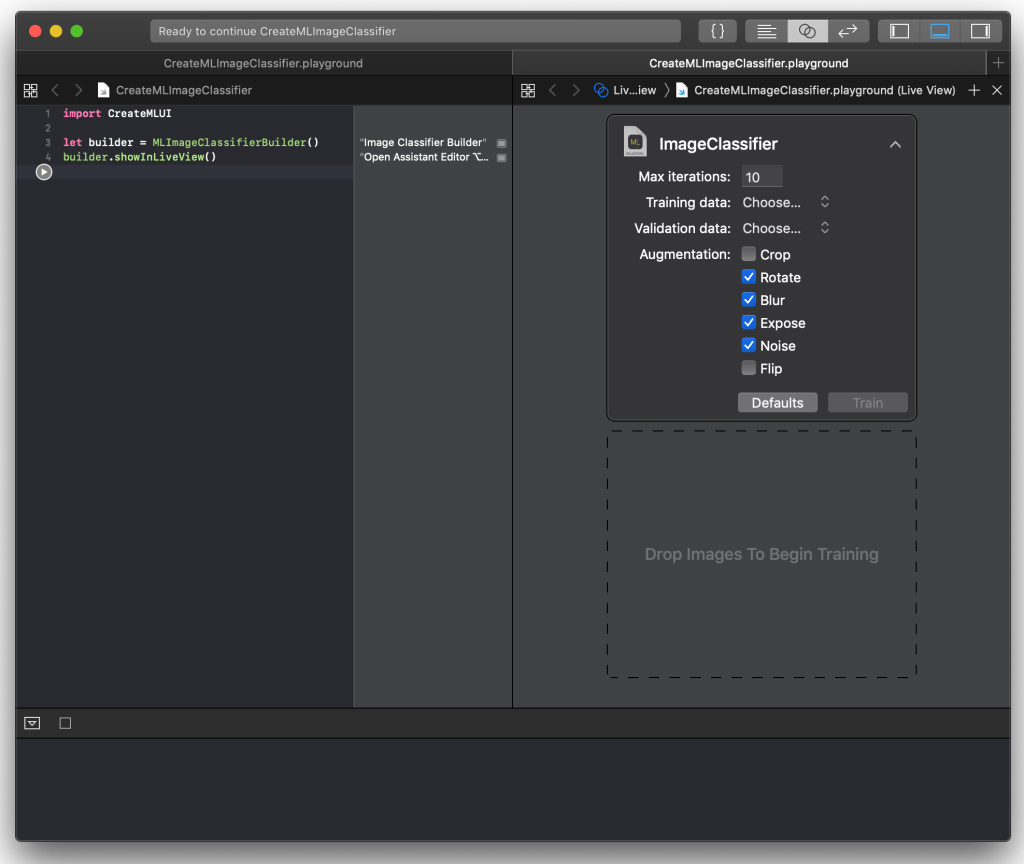
Task: Open the related items grid in left editor
Action: 31,90
